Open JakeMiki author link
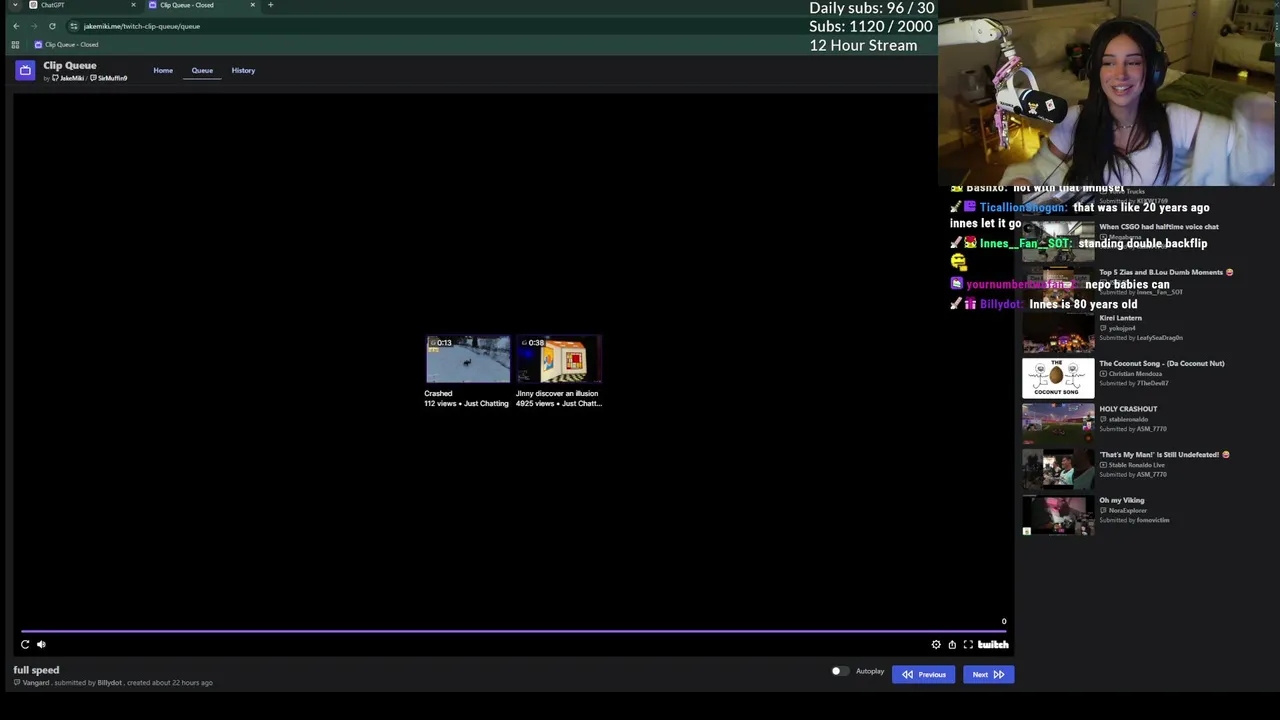 click(x=68, y=78)
